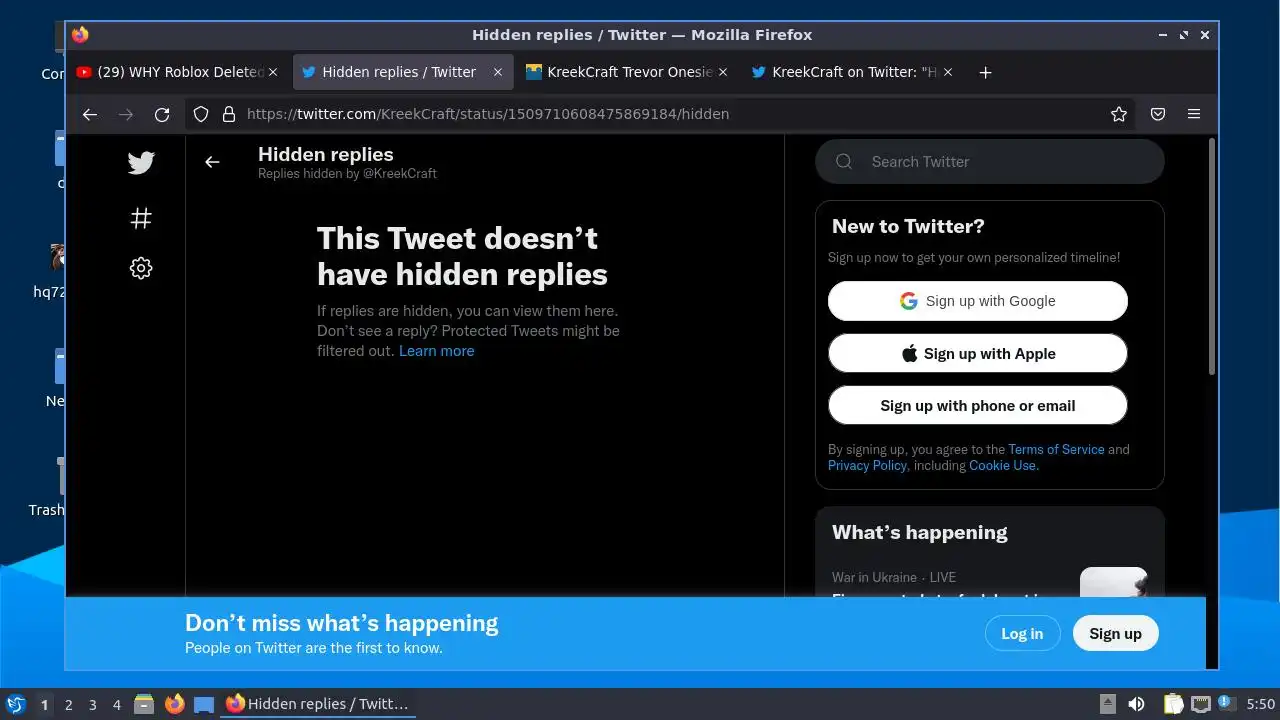Open the Terms of Service link
The height and width of the screenshot is (720, 1280).
(x=1056, y=450)
